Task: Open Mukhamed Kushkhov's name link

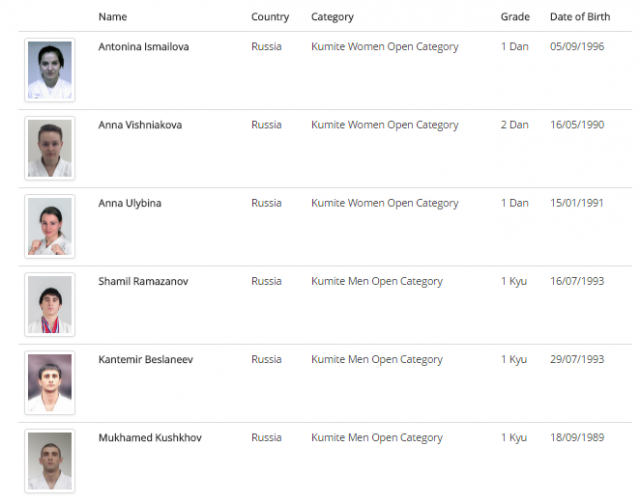Action: (x=150, y=437)
